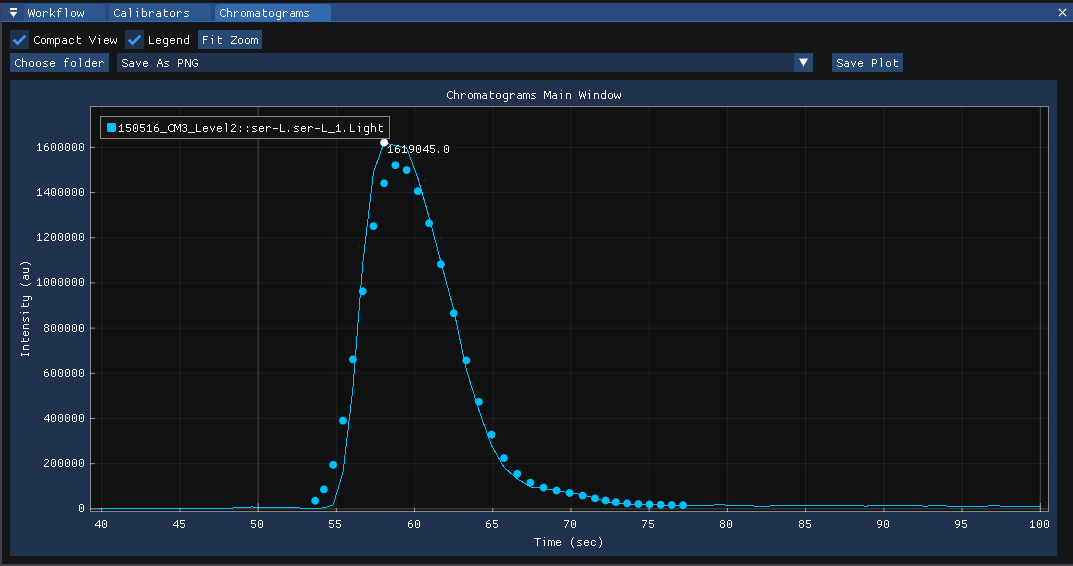
Task: Click the Time (sec) axis label
Action: click(x=569, y=542)
